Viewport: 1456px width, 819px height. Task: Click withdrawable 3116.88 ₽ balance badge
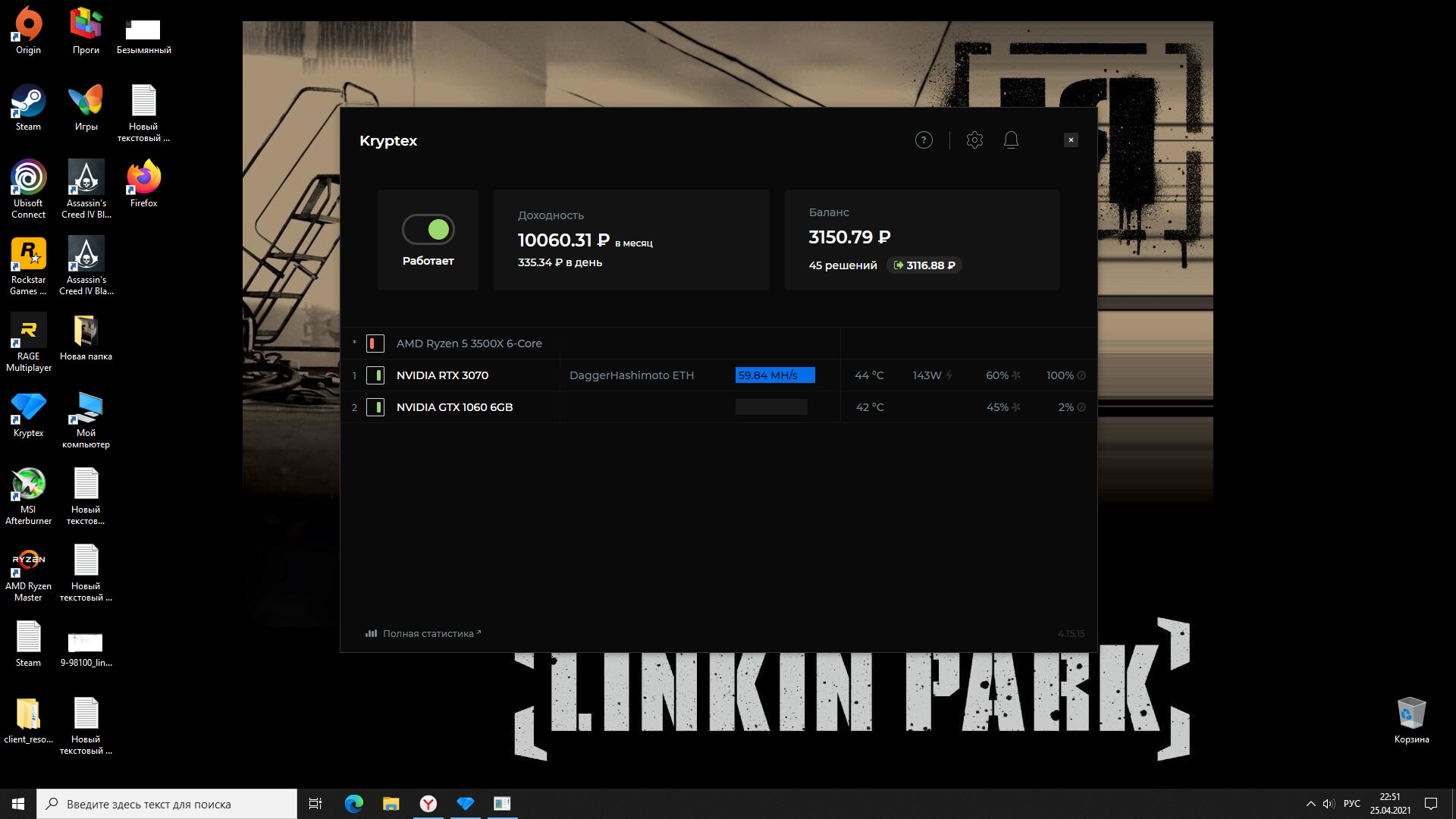924,265
